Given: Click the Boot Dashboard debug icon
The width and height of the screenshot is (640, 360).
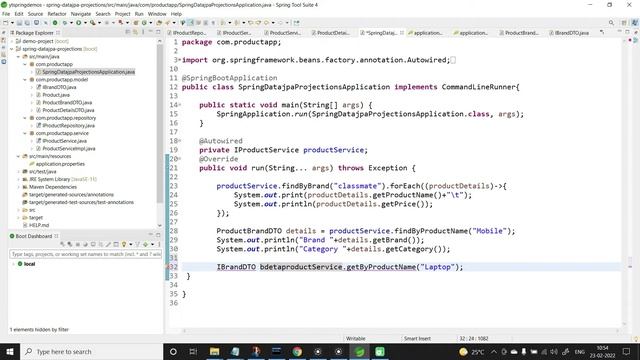Looking at the screenshot, I should [70, 244].
